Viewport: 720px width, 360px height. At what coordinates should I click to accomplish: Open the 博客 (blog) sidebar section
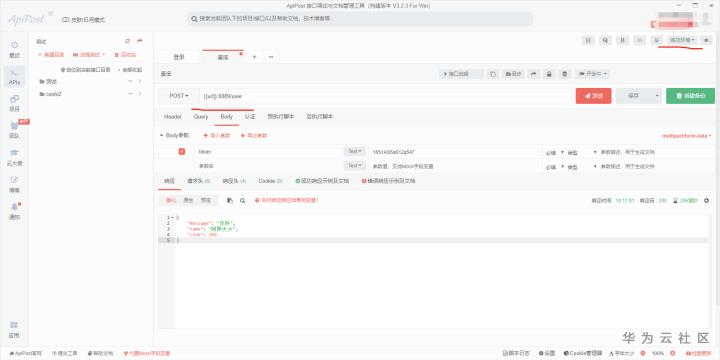(x=14, y=184)
